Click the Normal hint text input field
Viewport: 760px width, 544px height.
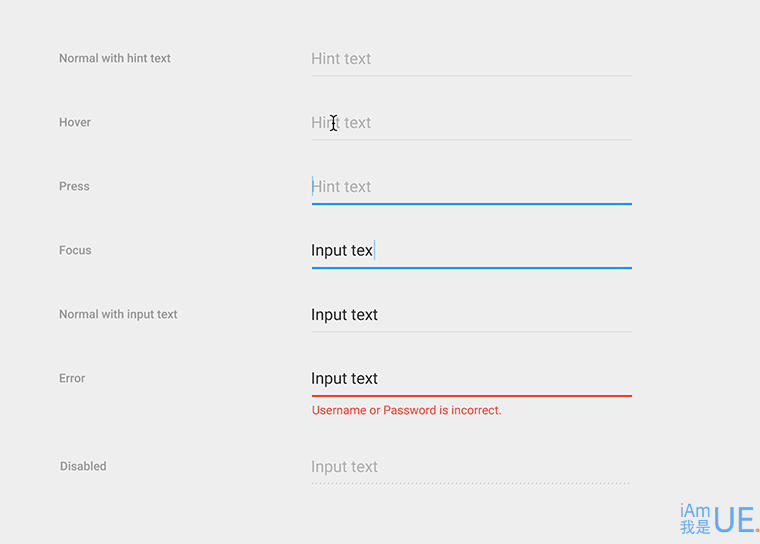[x=472, y=60]
